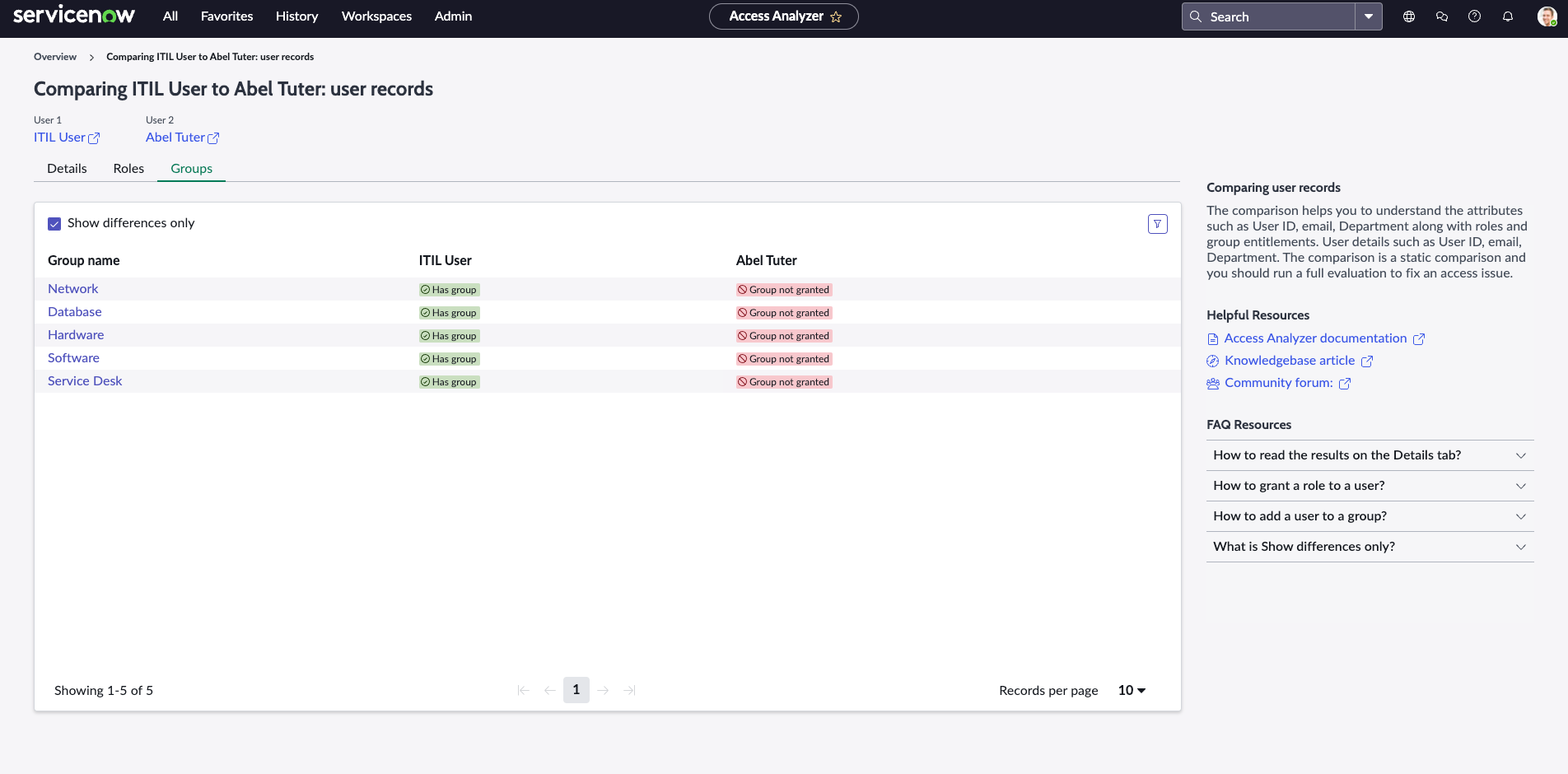Expand 'How to grant a role to a user?'
The image size is (1568, 774).
pos(1370,486)
